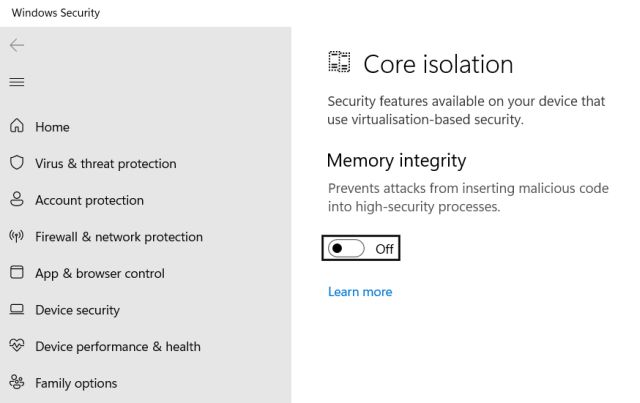This screenshot has height=403, width=640.
Task: Go to Home in the sidebar
Action: coord(52,127)
